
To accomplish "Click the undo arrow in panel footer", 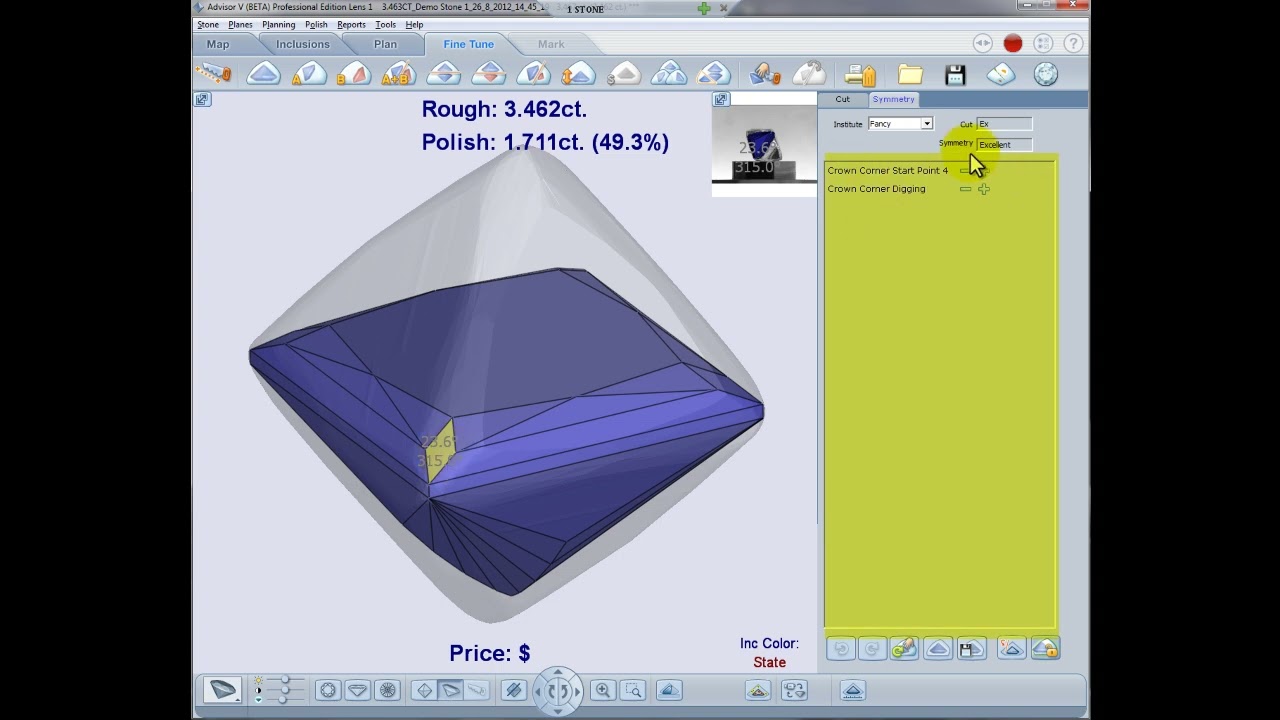I will coord(841,649).
